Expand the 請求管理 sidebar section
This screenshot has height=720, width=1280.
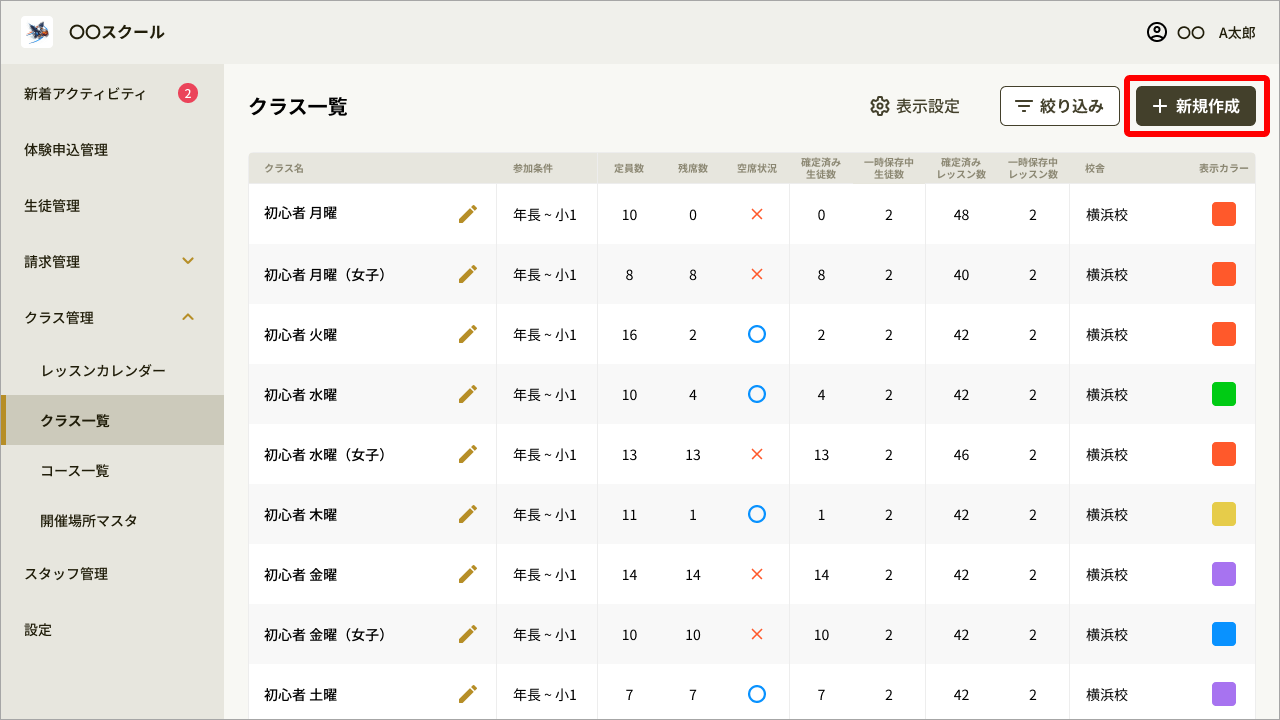coord(188,262)
